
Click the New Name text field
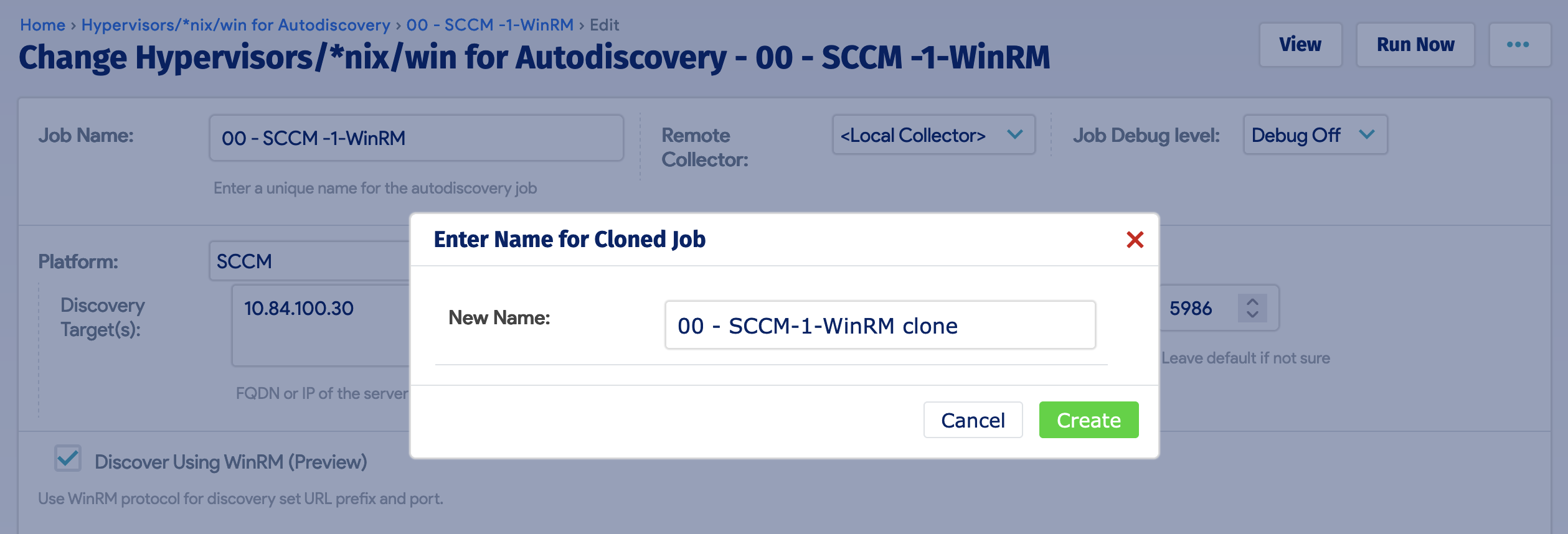coord(879,326)
